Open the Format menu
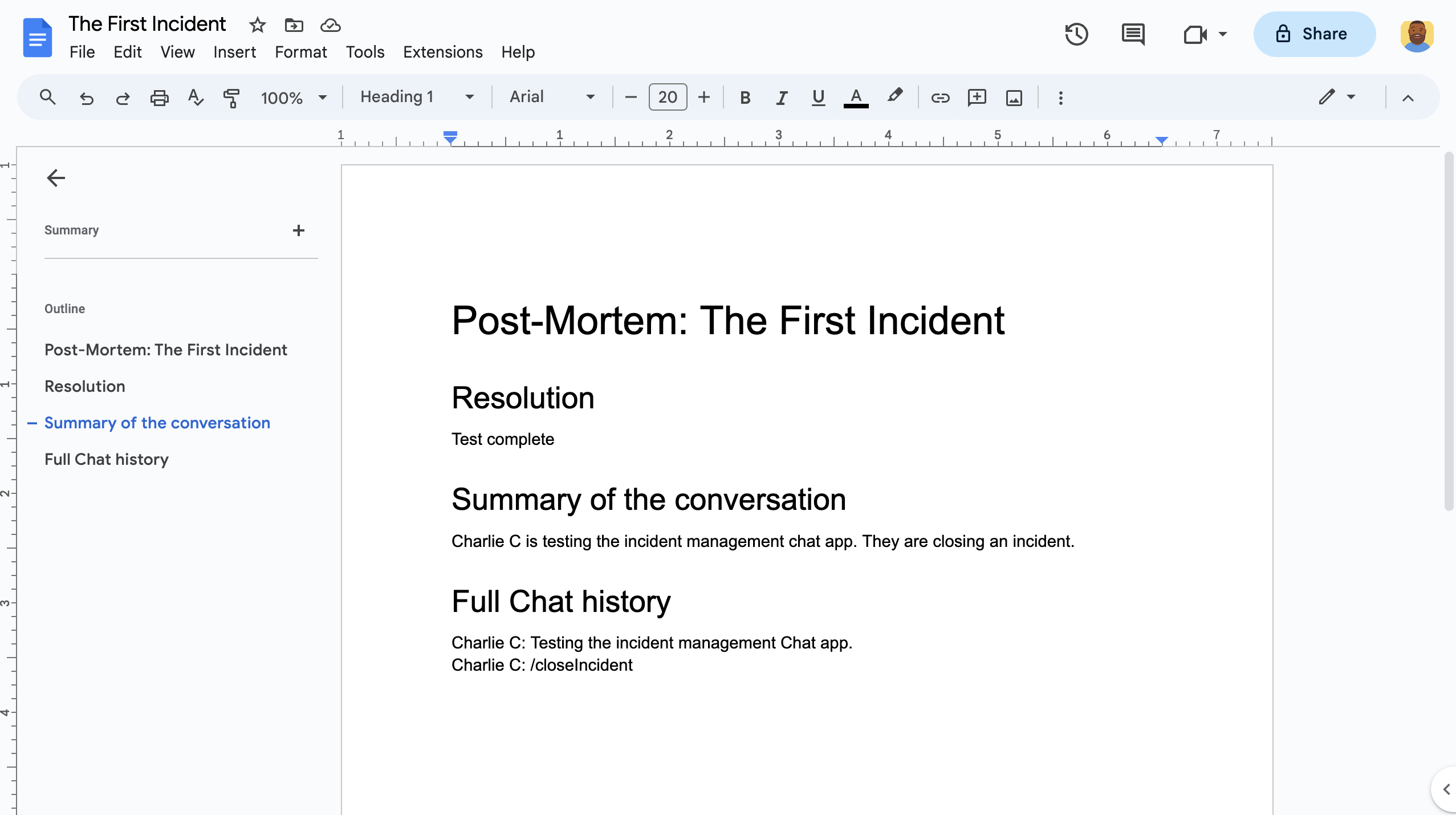Image resolution: width=1456 pixels, height=815 pixels. pos(300,51)
